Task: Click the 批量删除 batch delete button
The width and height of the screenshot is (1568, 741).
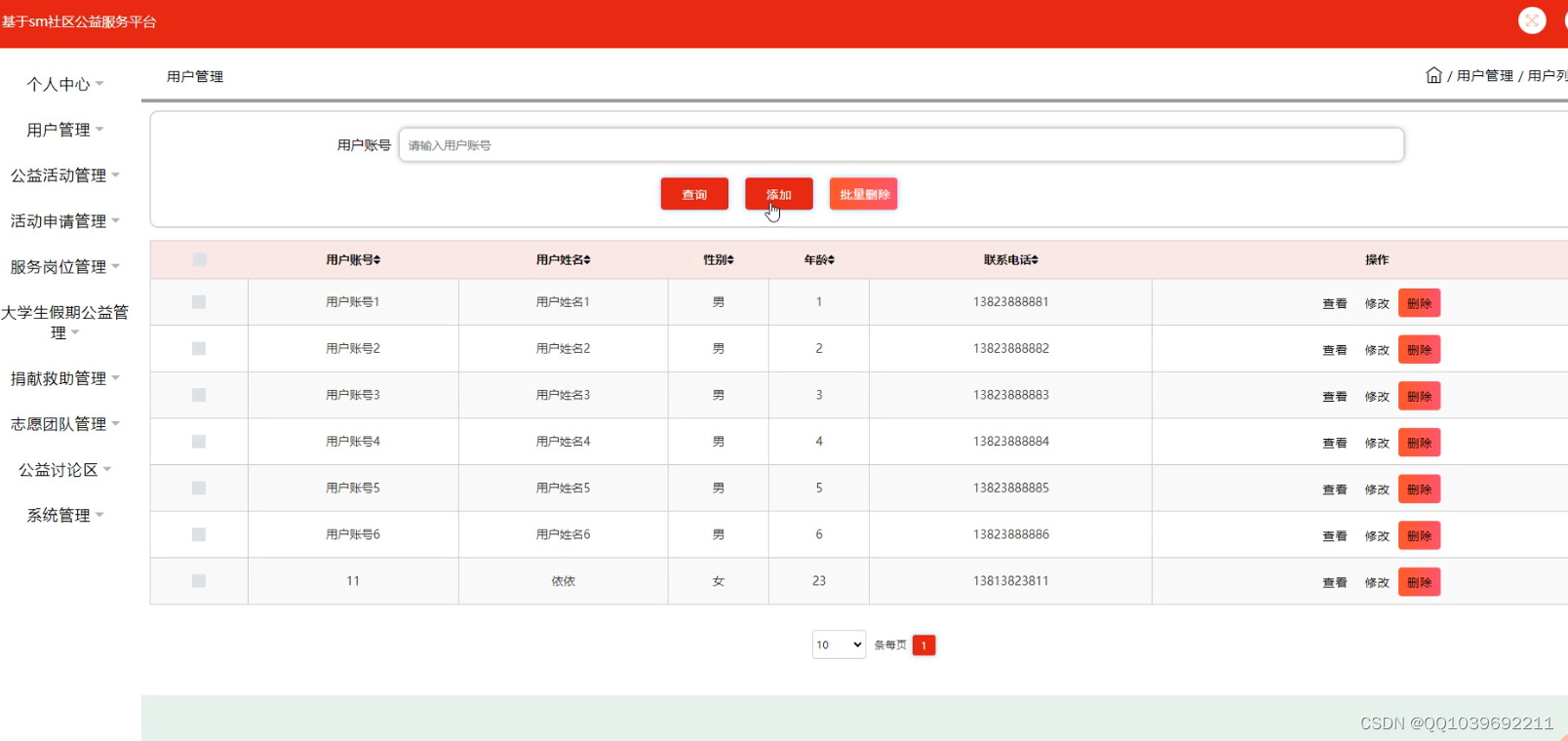Action: pos(864,194)
